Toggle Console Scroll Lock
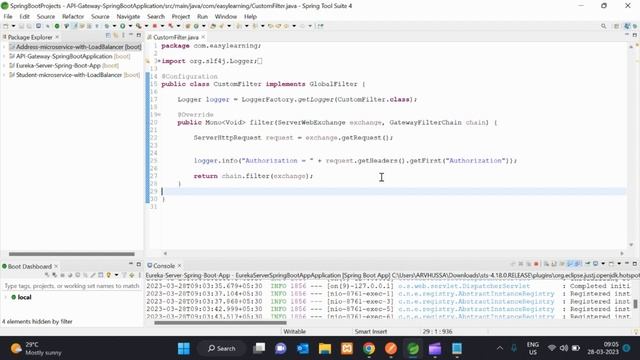This screenshot has width=640, height=360. [x=554, y=264]
